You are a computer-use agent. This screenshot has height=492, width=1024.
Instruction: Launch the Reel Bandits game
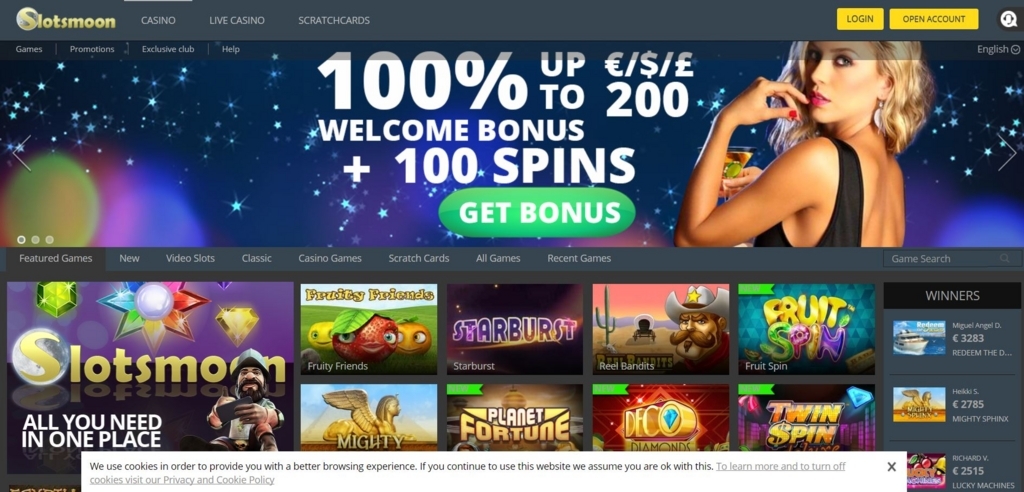click(661, 329)
